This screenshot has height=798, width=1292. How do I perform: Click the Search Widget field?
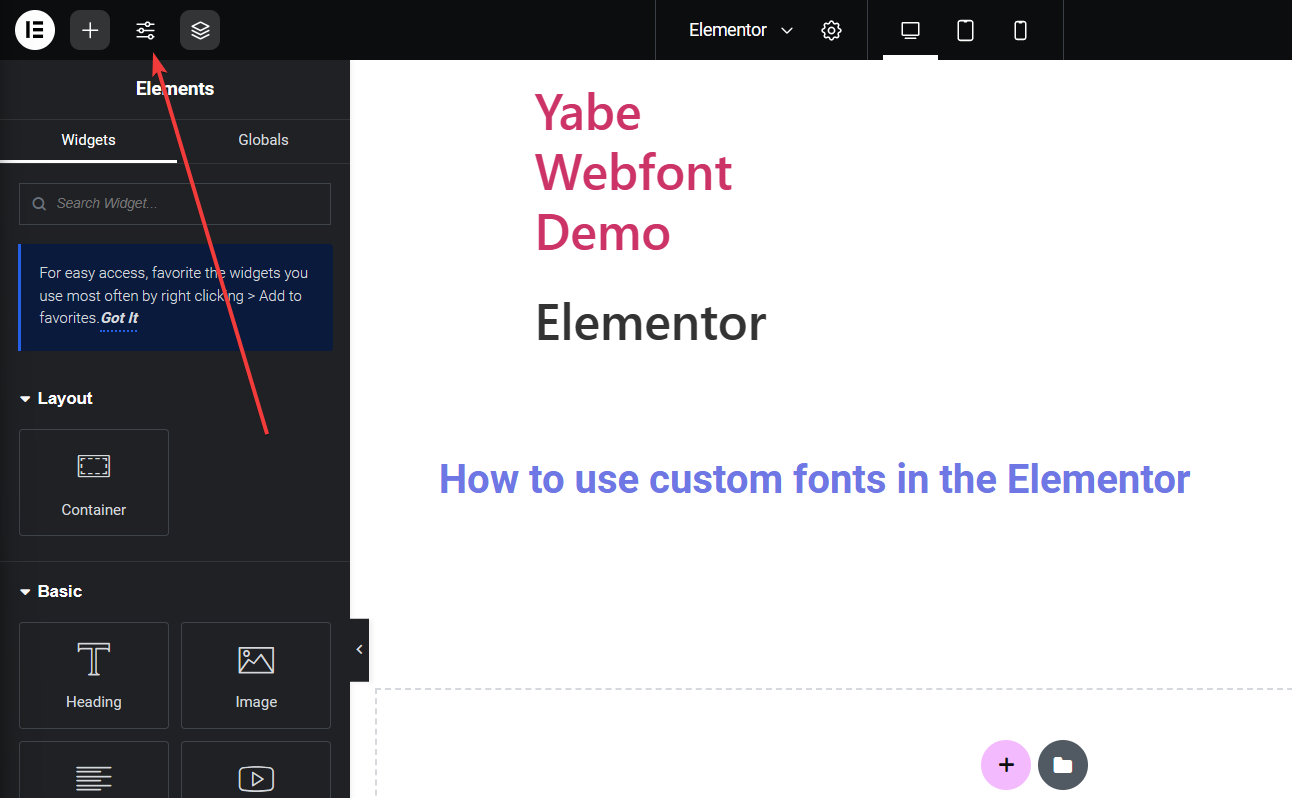[175, 203]
